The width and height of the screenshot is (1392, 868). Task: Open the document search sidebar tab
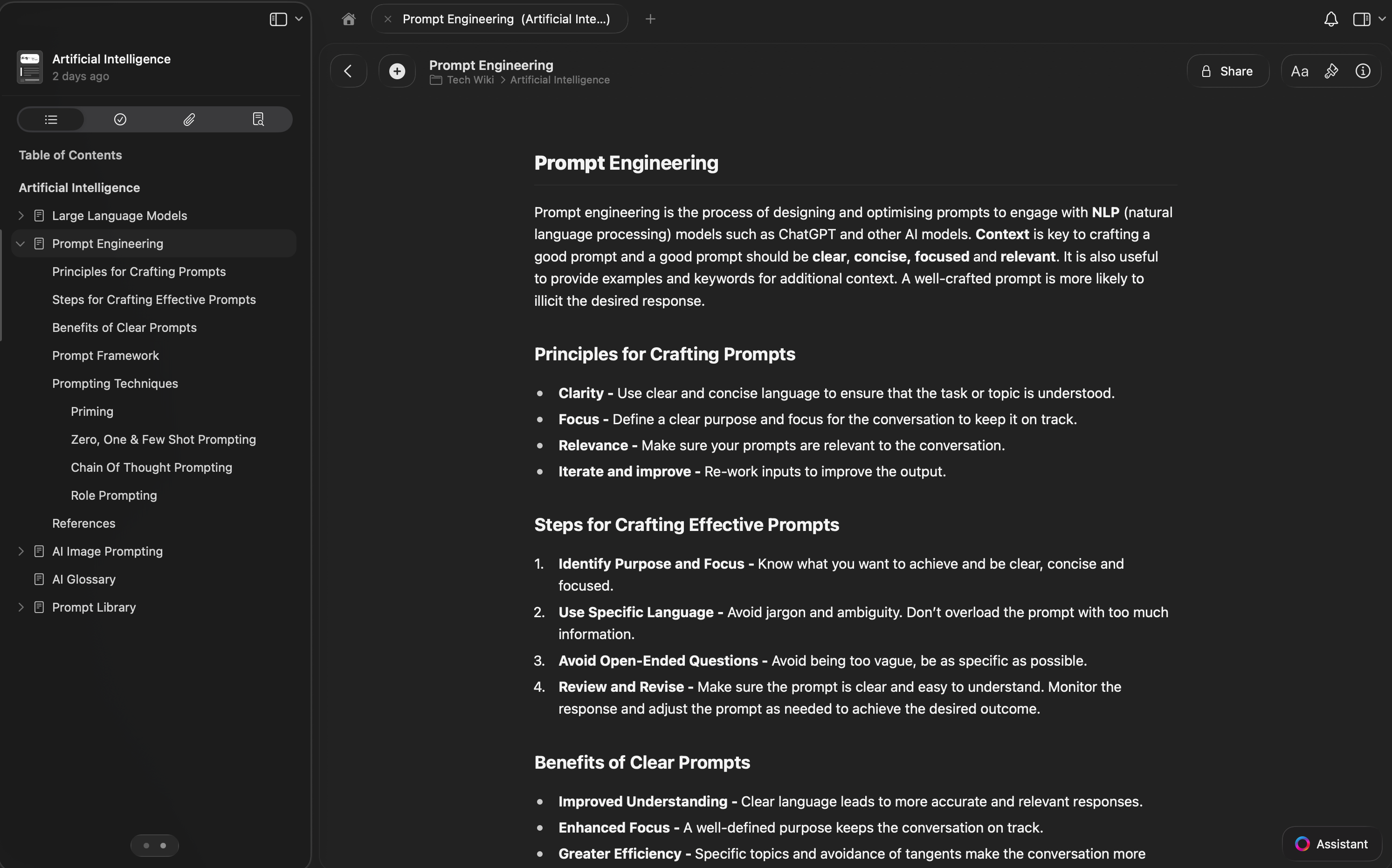[258, 119]
